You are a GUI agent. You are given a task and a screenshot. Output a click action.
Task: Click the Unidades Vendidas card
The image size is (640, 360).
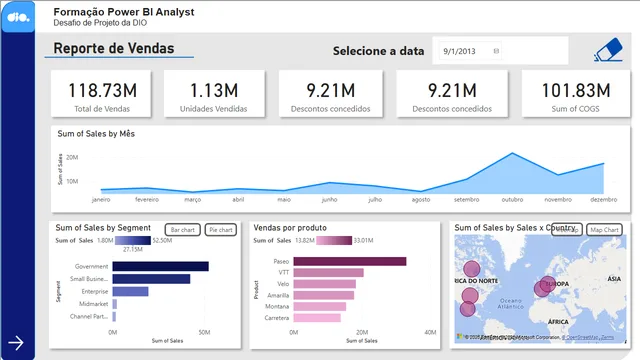click(x=214, y=94)
